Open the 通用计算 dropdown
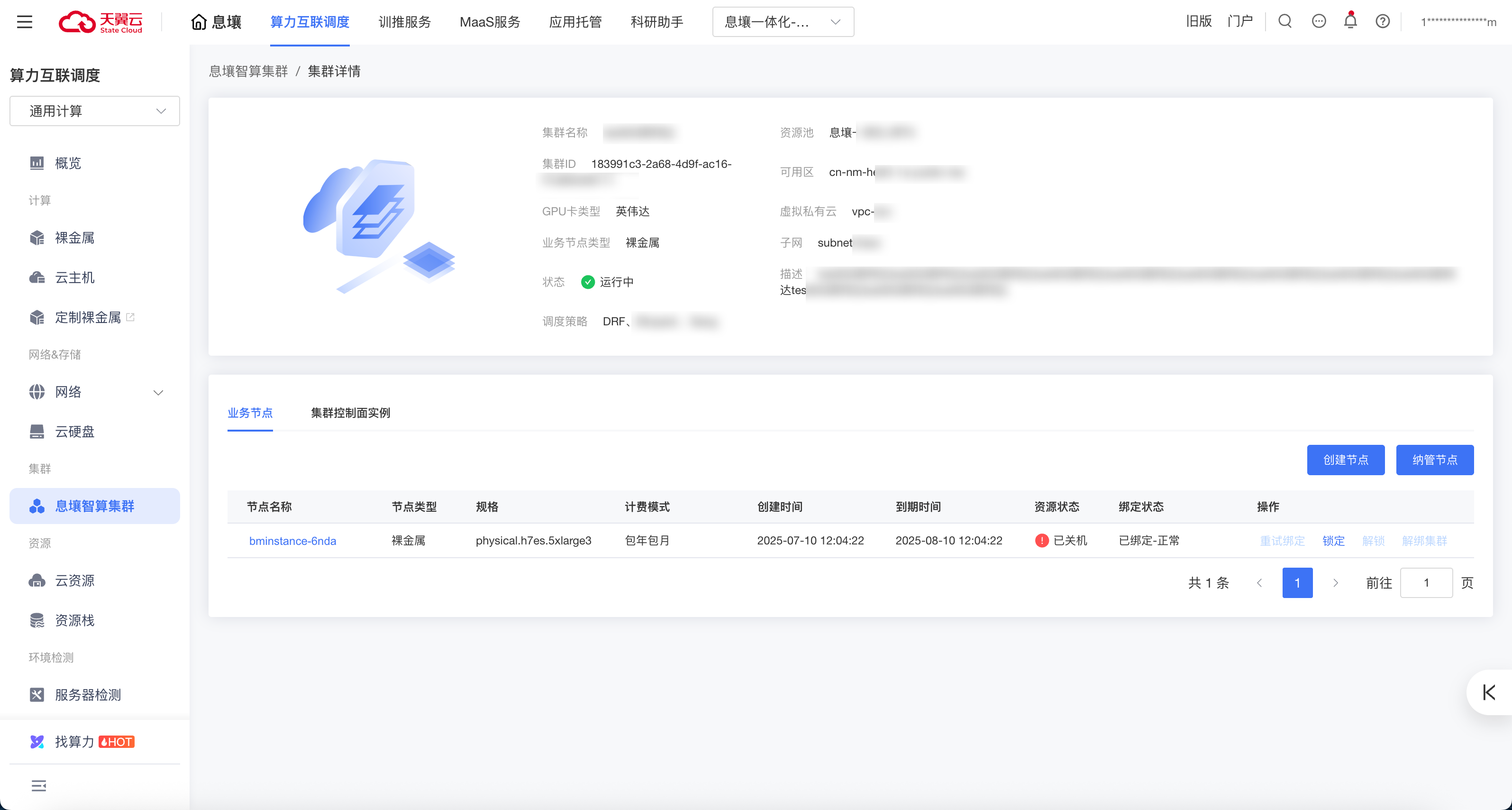The width and height of the screenshot is (1512, 810). tap(94, 111)
